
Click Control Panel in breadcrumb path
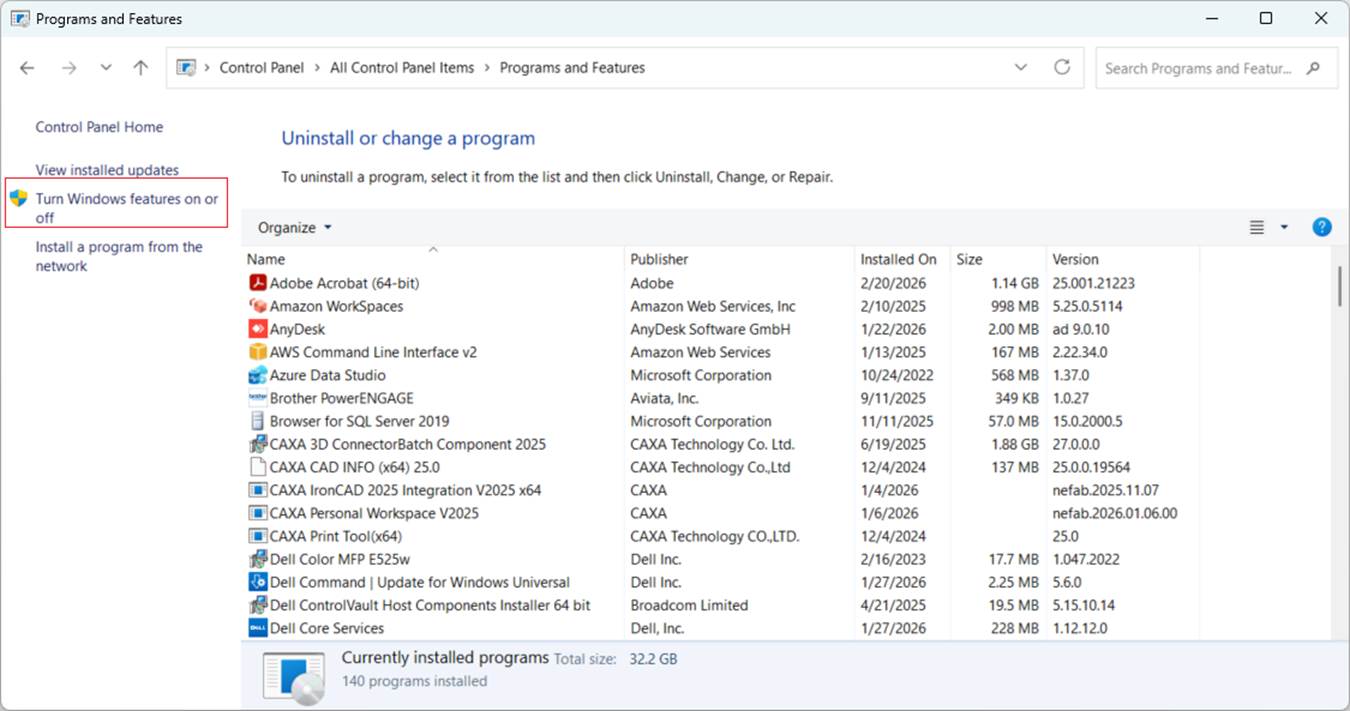click(261, 68)
